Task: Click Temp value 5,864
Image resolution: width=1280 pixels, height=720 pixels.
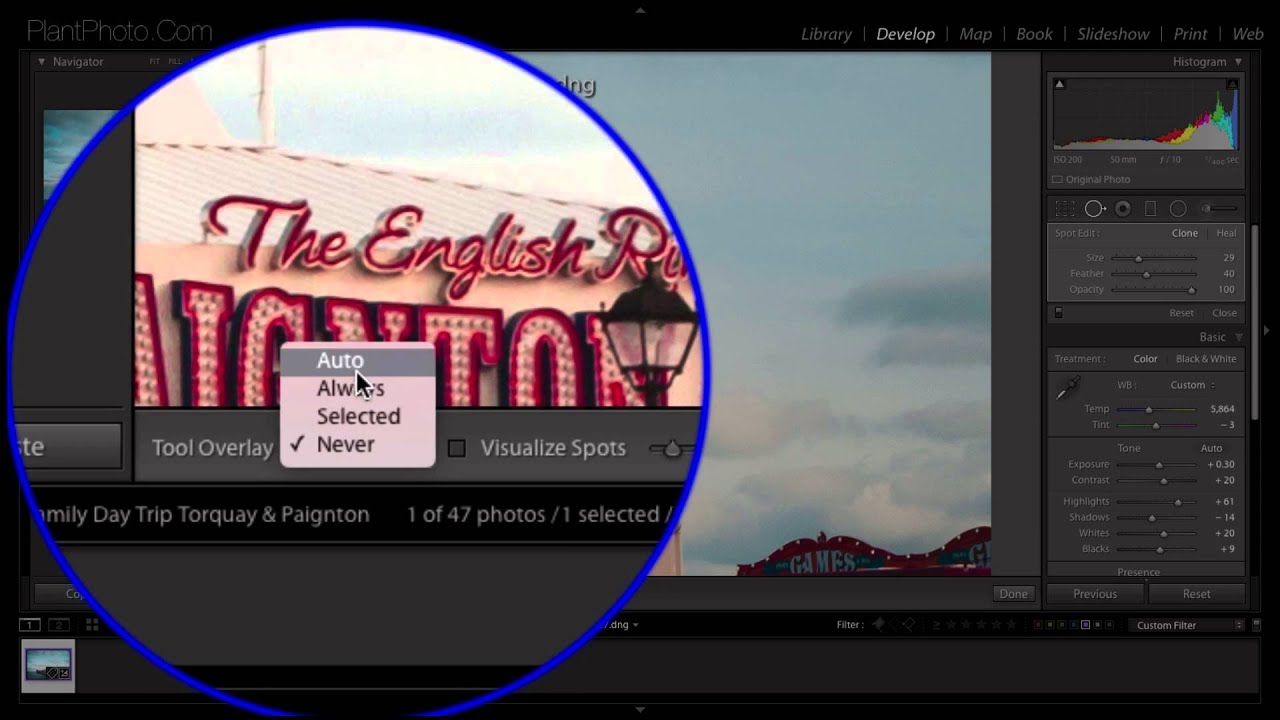Action: pyautogui.click(x=1221, y=410)
